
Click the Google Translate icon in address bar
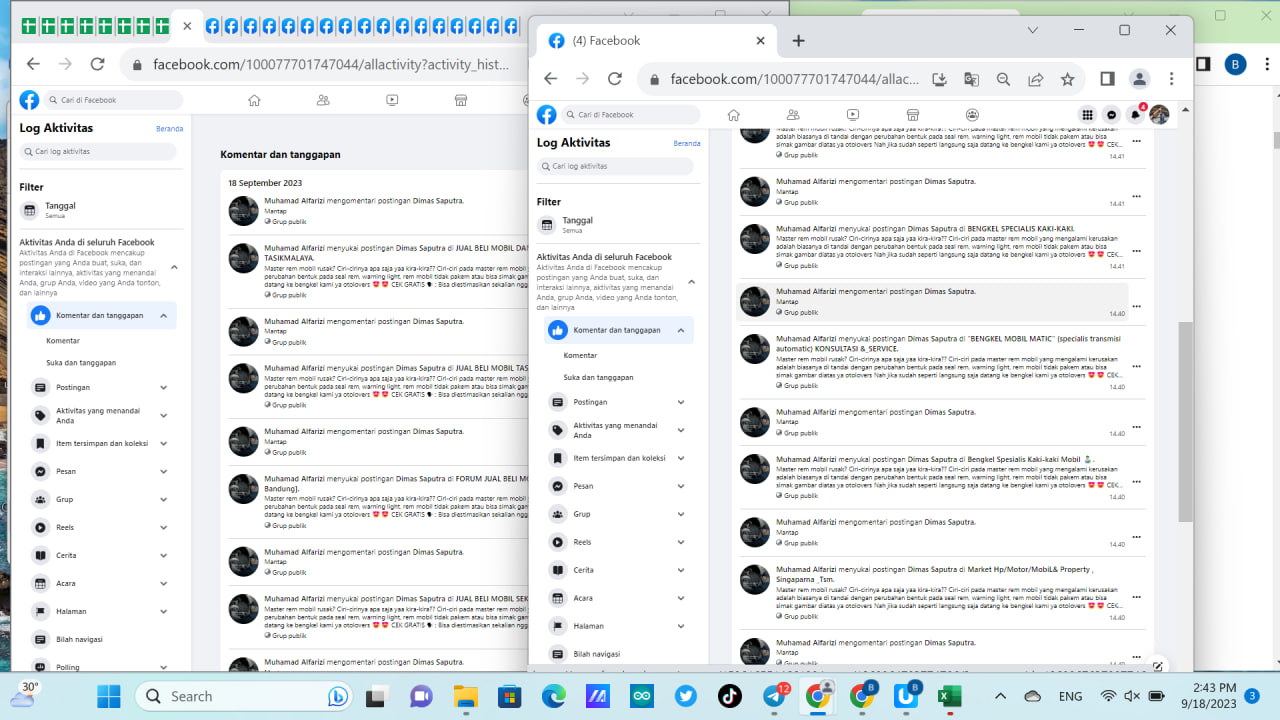[971, 79]
